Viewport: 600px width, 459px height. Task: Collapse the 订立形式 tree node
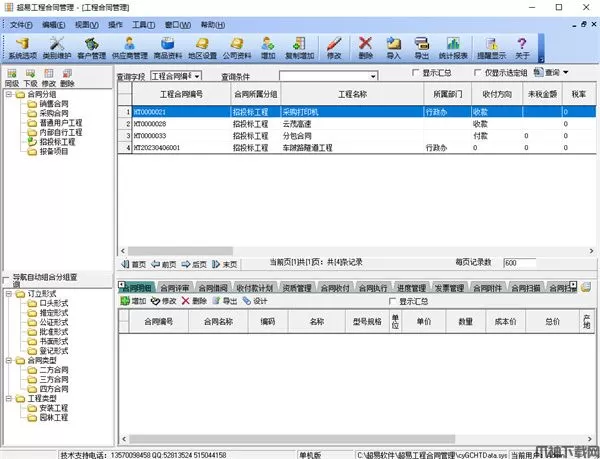point(8,294)
